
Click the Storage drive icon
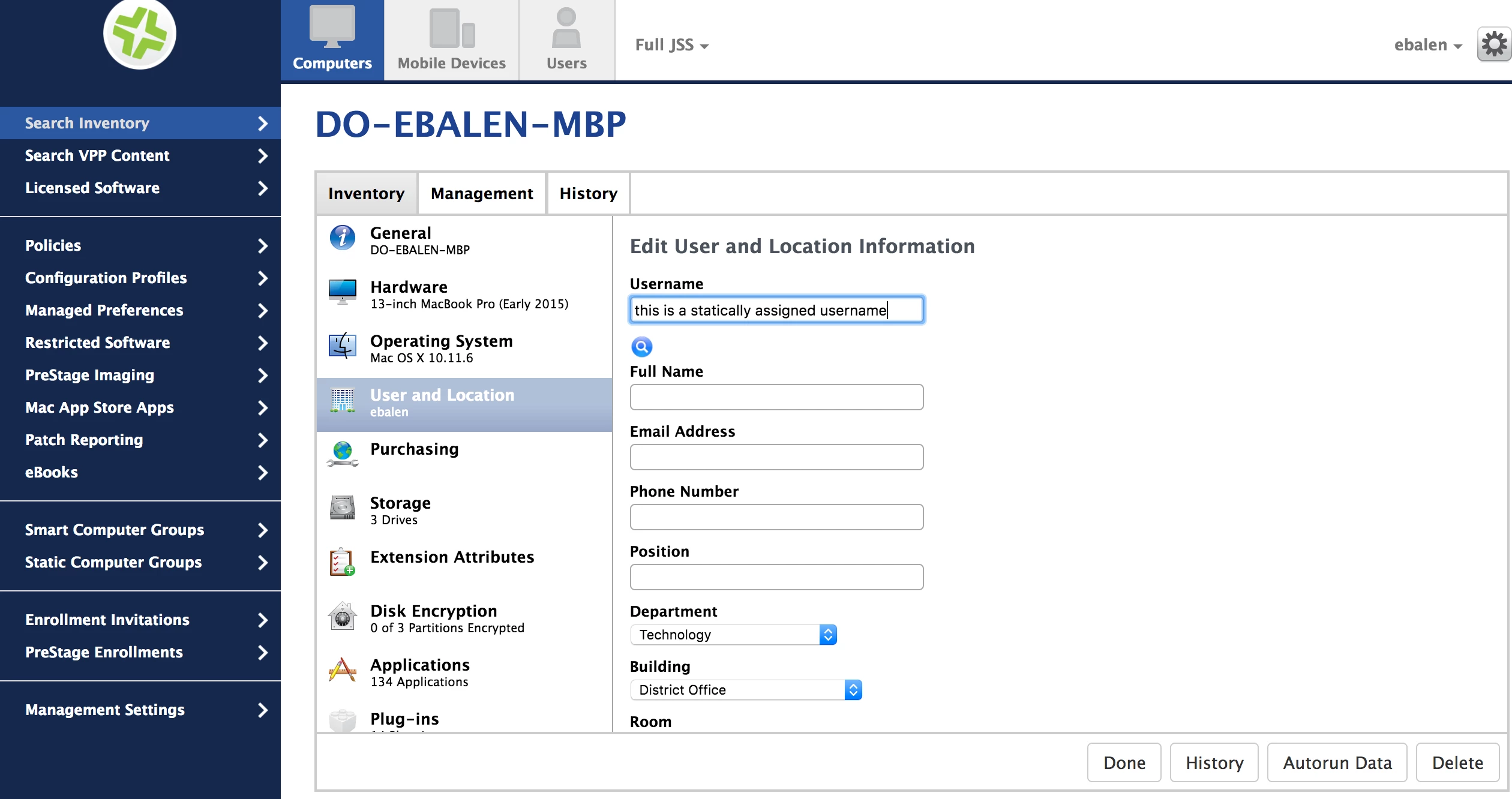343,508
